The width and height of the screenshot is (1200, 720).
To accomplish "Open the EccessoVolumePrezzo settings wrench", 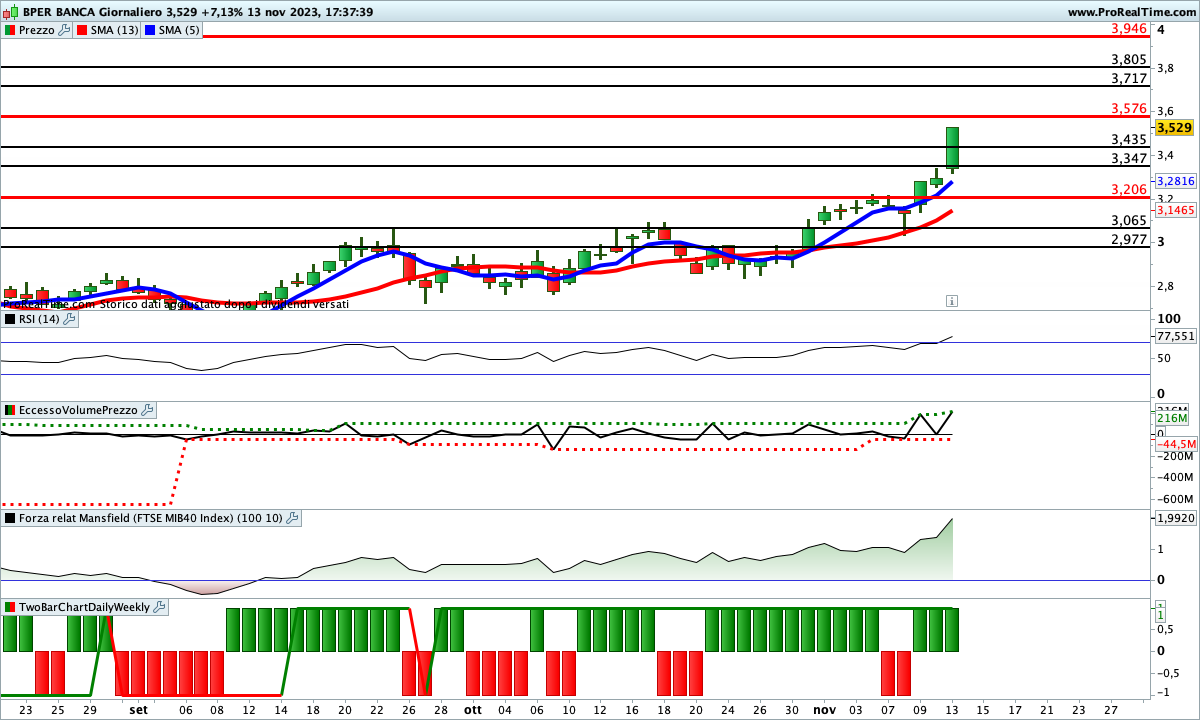I will pos(148,410).
